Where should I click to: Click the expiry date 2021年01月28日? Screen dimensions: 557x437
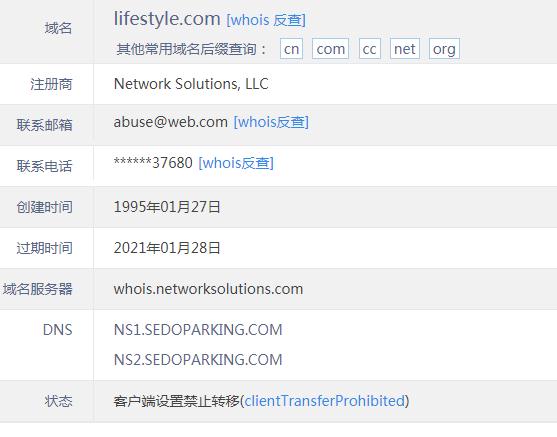[167, 248]
